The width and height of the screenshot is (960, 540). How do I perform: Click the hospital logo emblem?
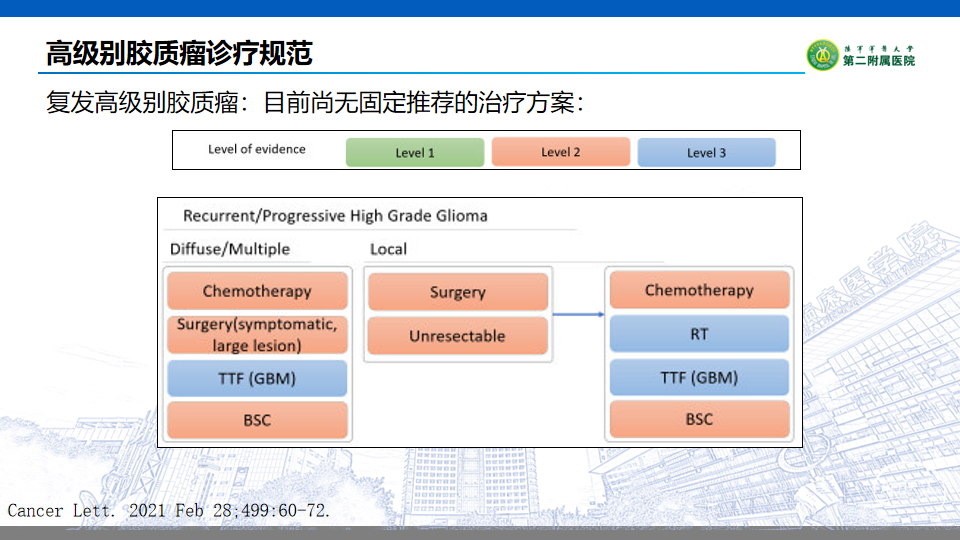(822, 55)
